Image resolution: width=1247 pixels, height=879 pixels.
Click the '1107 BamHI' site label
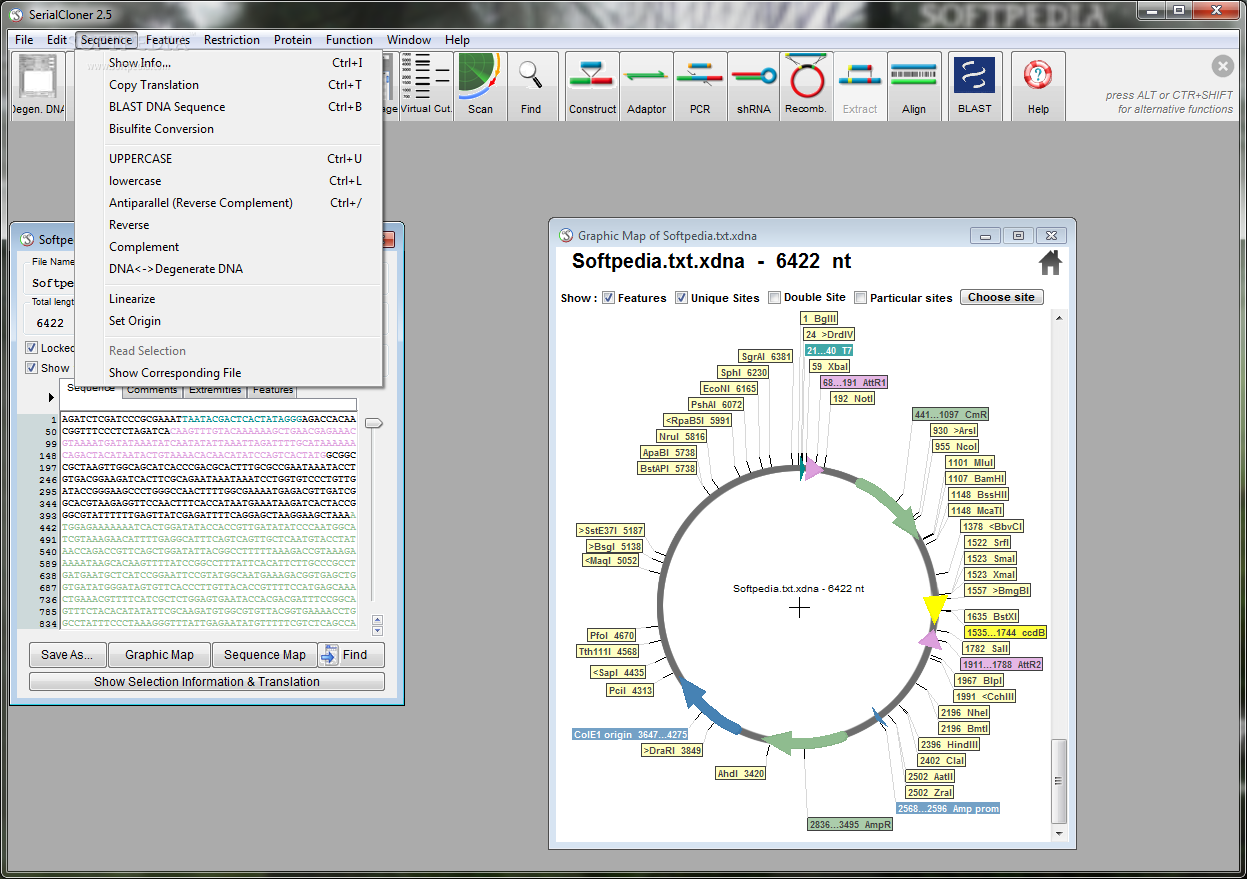coord(976,478)
